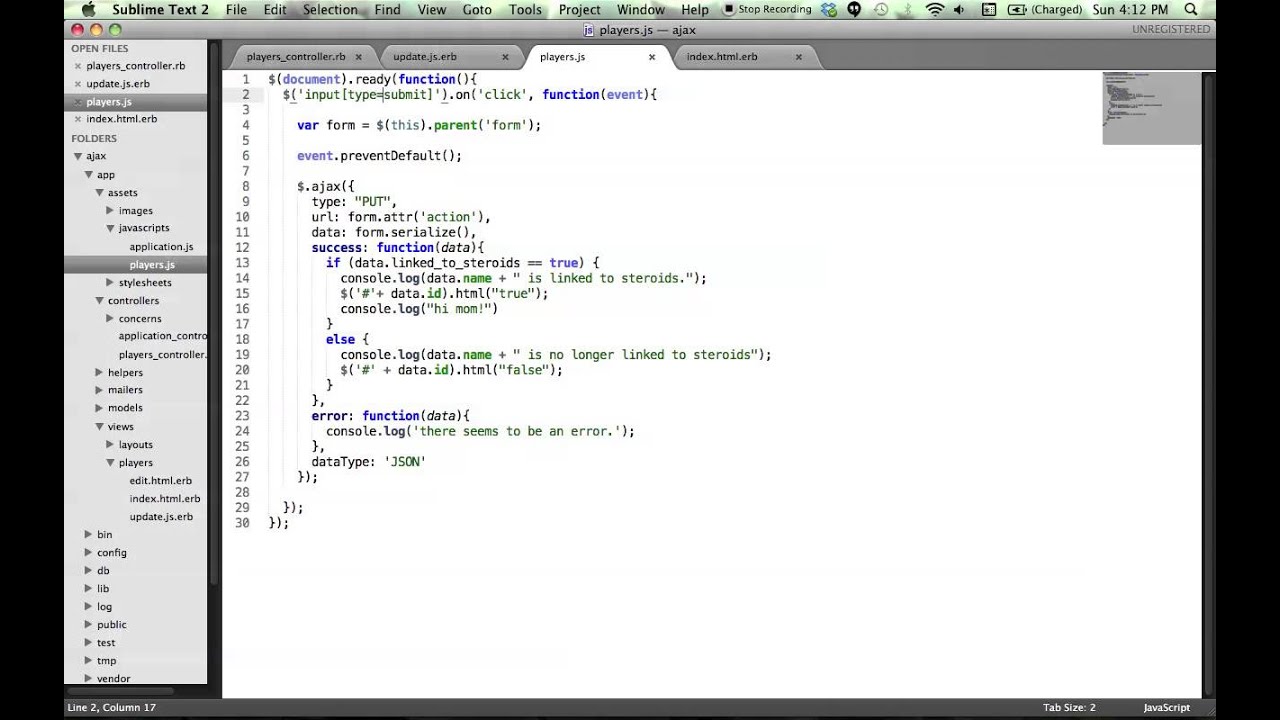The width and height of the screenshot is (1280, 720).
Task: Open the Project menu
Action: pos(580,10)
